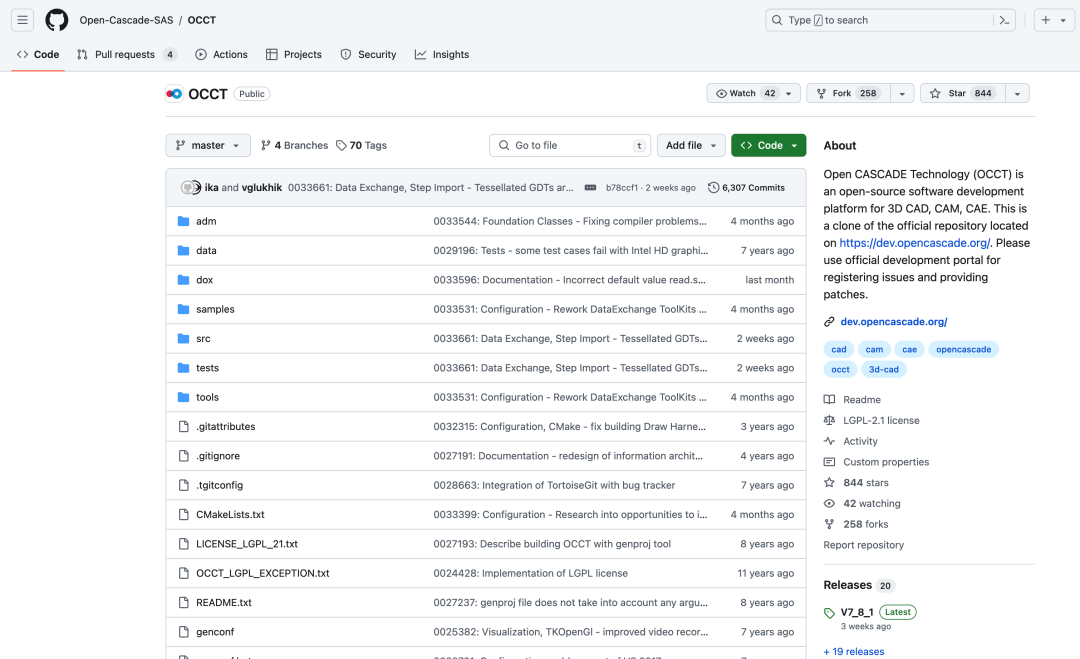The image size is (1080, 659).
Task: Click the data folder icon
Action: pos(183,251)
